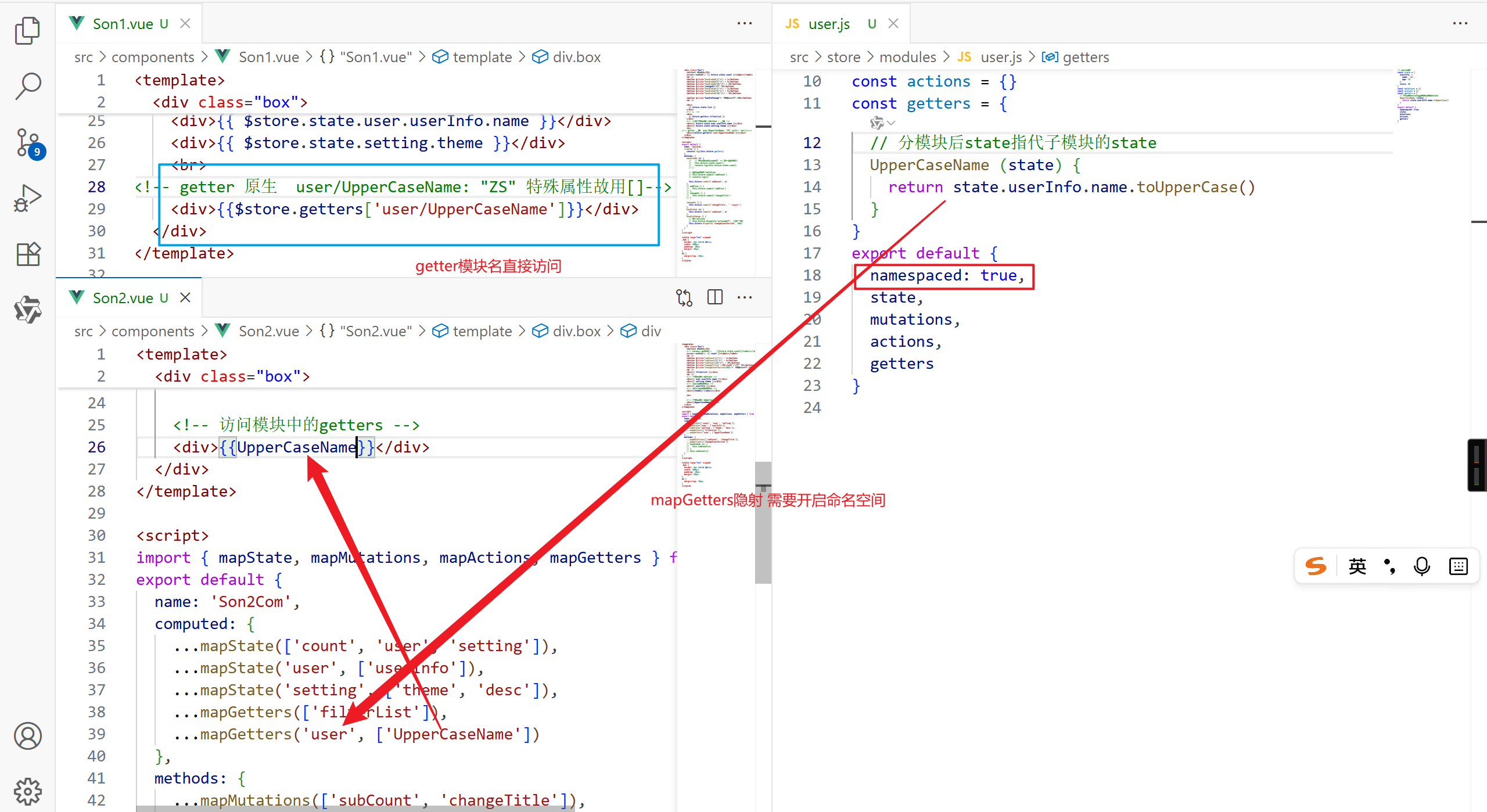The height and width of the screenshot is (812, 1487).
Task: Open the Extensions sidebar icon
Action: pos(27,254)
